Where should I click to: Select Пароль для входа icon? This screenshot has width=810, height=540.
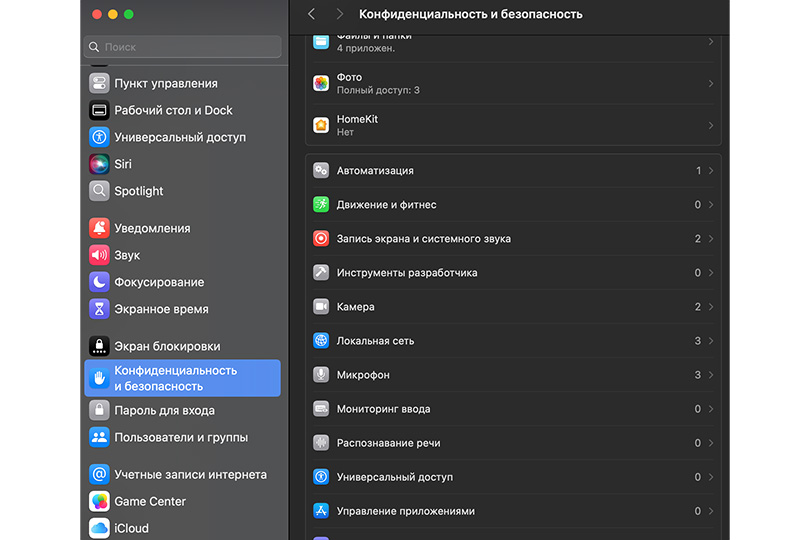(x=99, y=410)
